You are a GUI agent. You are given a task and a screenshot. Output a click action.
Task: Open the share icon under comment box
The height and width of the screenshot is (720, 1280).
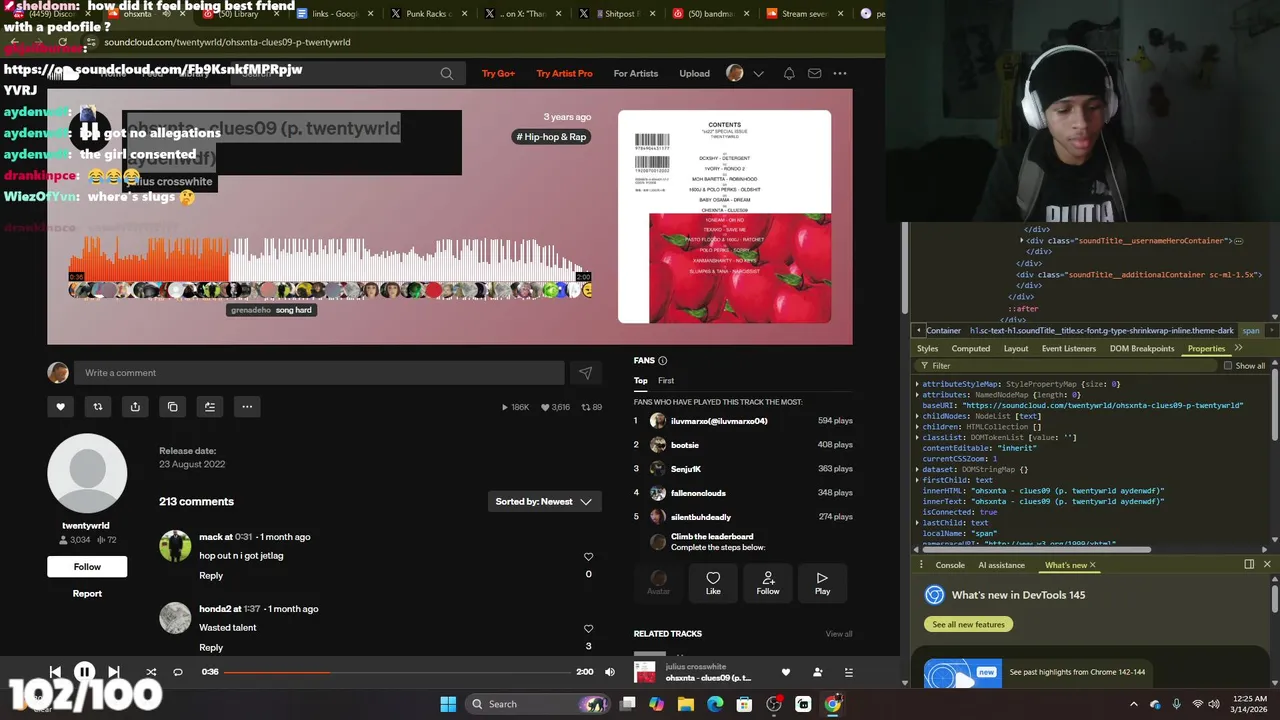(135, 406)
